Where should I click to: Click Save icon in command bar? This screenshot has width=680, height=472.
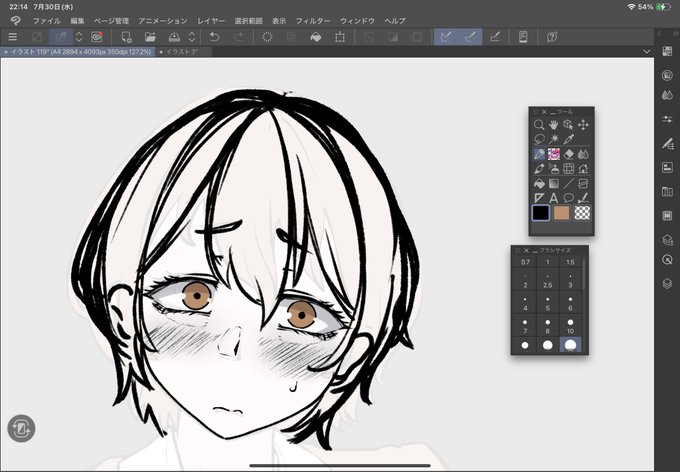click(x=174, y=37)
